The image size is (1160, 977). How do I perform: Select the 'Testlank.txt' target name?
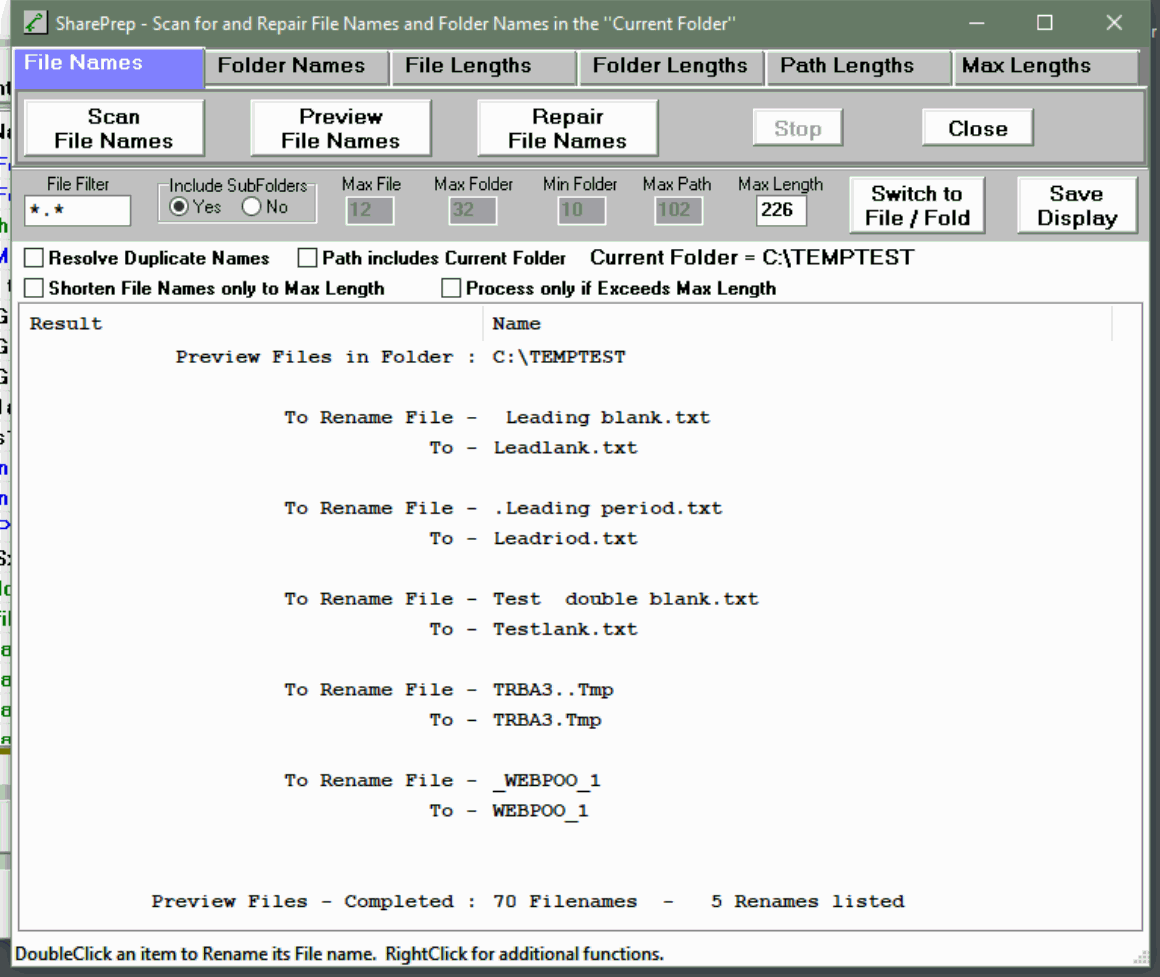click(565, 629)
